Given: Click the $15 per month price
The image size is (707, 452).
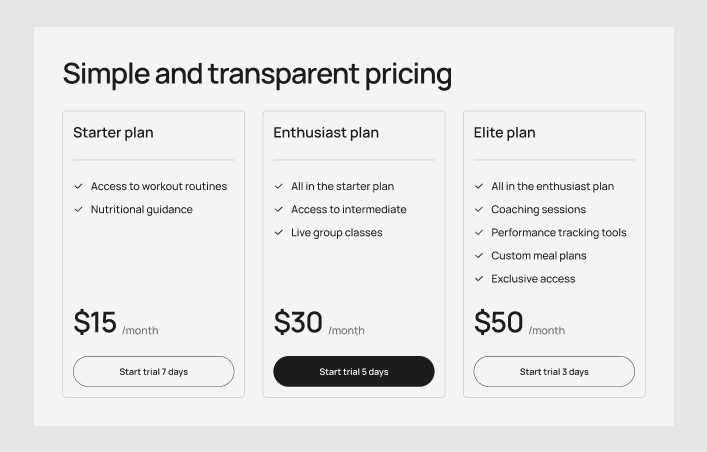Looking at the screenshot, I should [115, 323].
